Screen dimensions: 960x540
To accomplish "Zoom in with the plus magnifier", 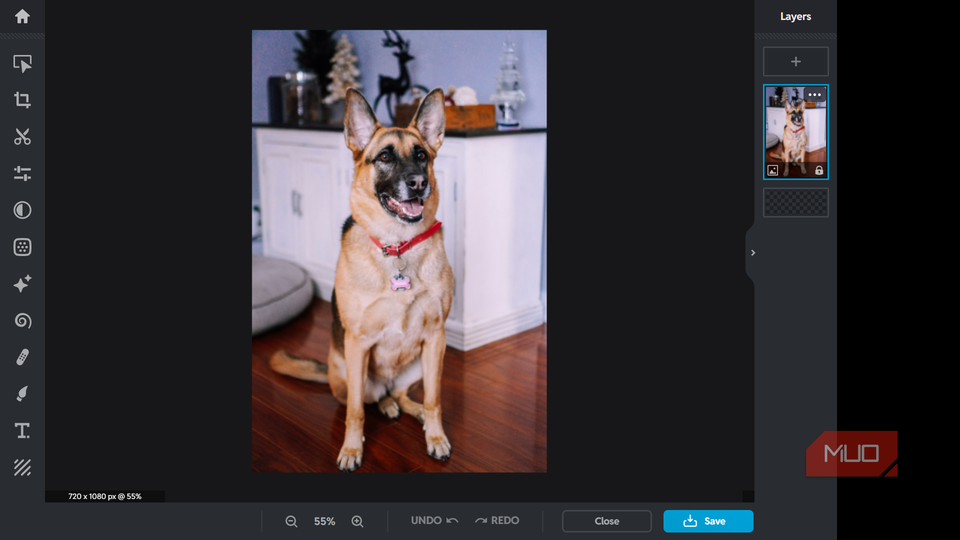I will [358, 522].
